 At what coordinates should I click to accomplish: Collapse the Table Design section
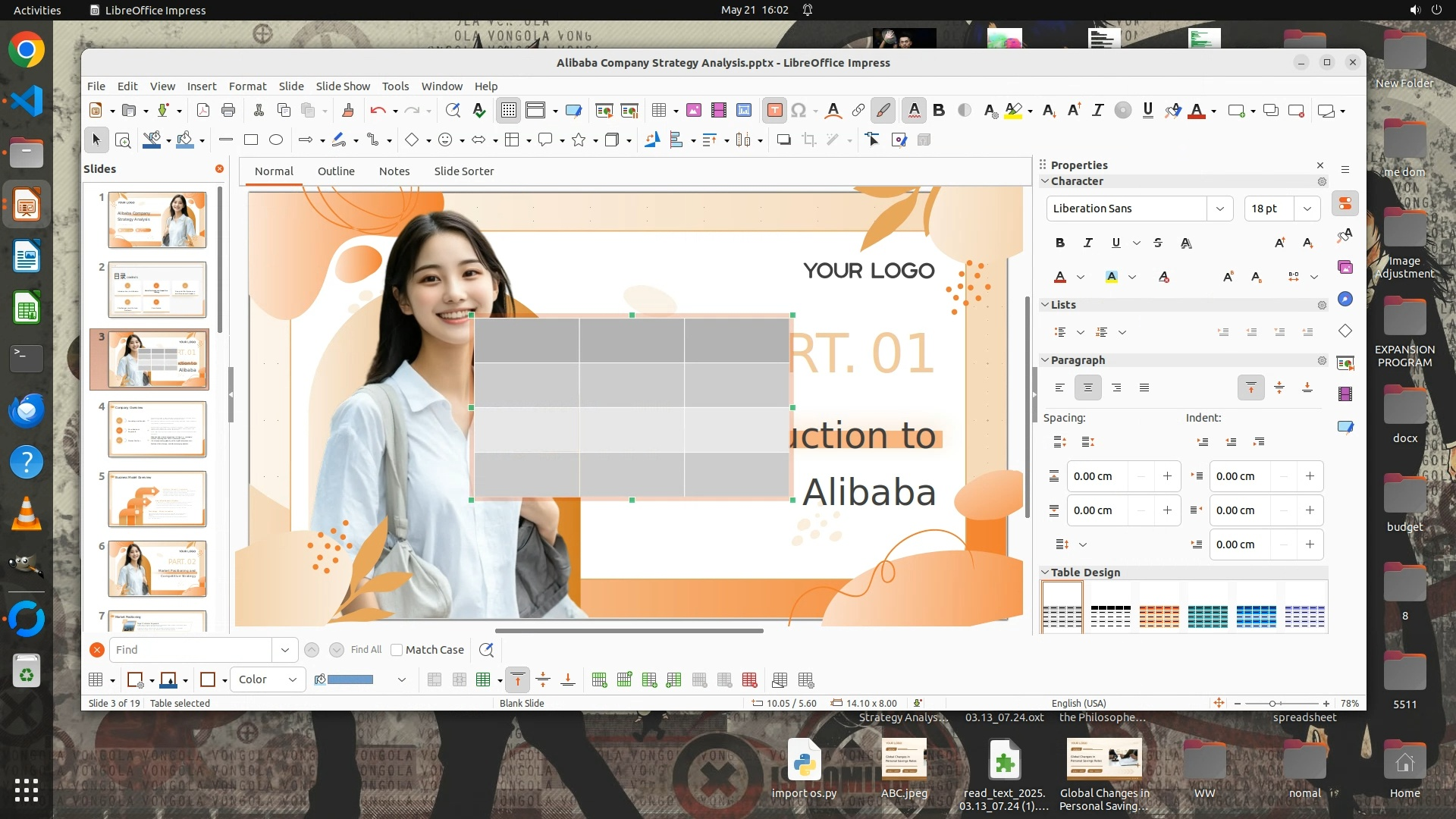[x=1045, y=573]
